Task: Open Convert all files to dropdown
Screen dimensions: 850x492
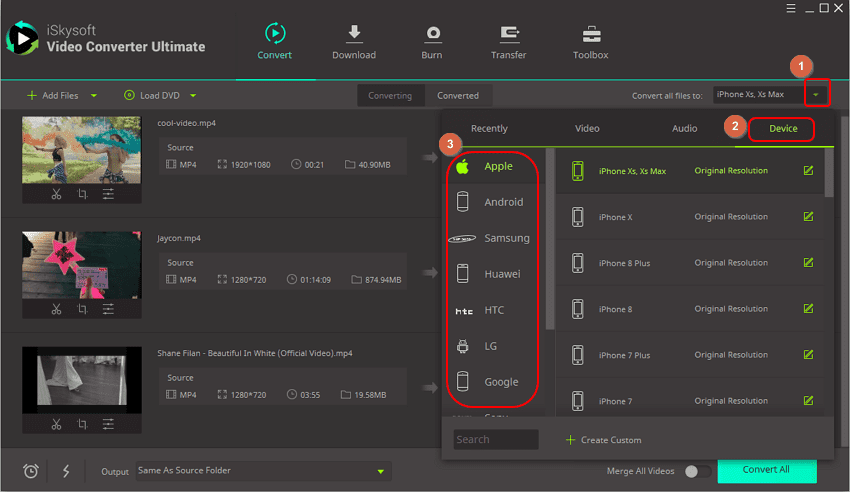Action: point(817,95)
